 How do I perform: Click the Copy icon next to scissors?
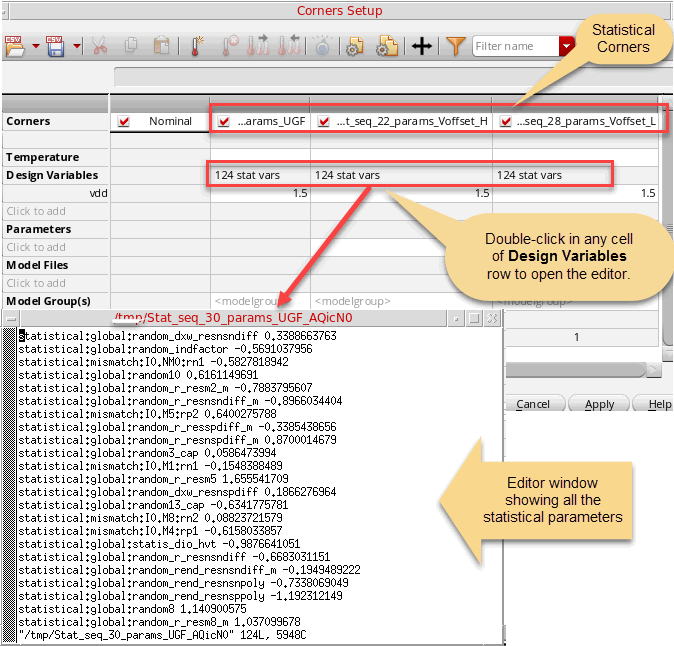tap(131, 46)
